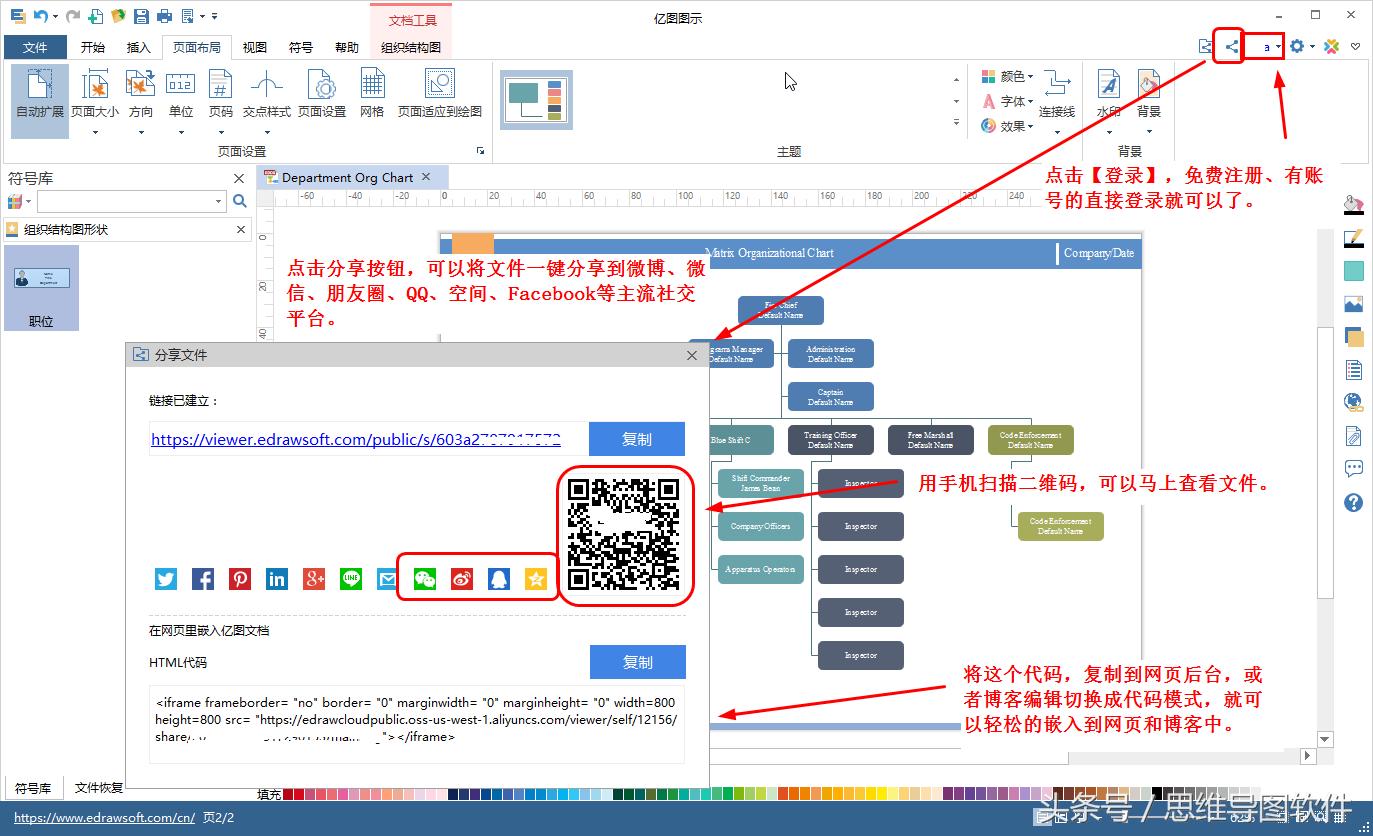Share the file via the WeChat icon

coord(423,578)
